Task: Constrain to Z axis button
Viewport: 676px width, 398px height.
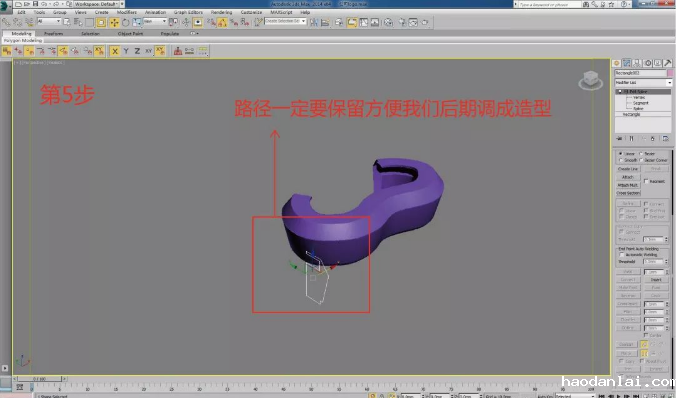Action: pos(137,51)
